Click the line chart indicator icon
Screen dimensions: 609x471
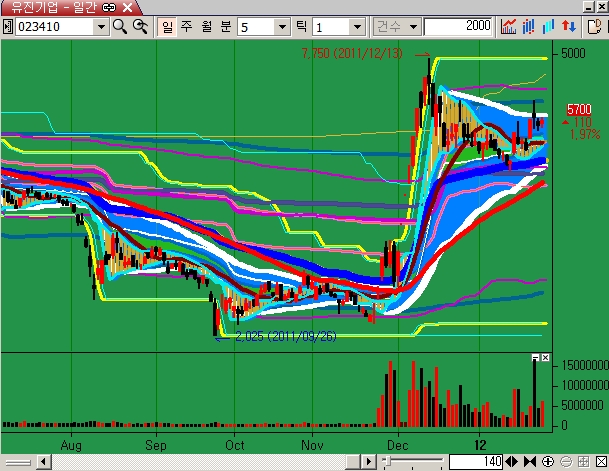point(509,26)
